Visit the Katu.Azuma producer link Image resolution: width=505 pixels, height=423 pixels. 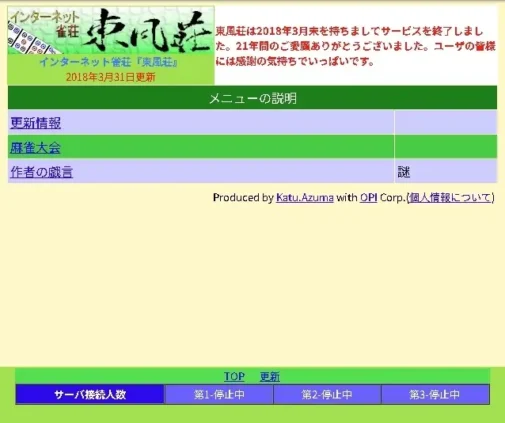(x=305, y=198)
